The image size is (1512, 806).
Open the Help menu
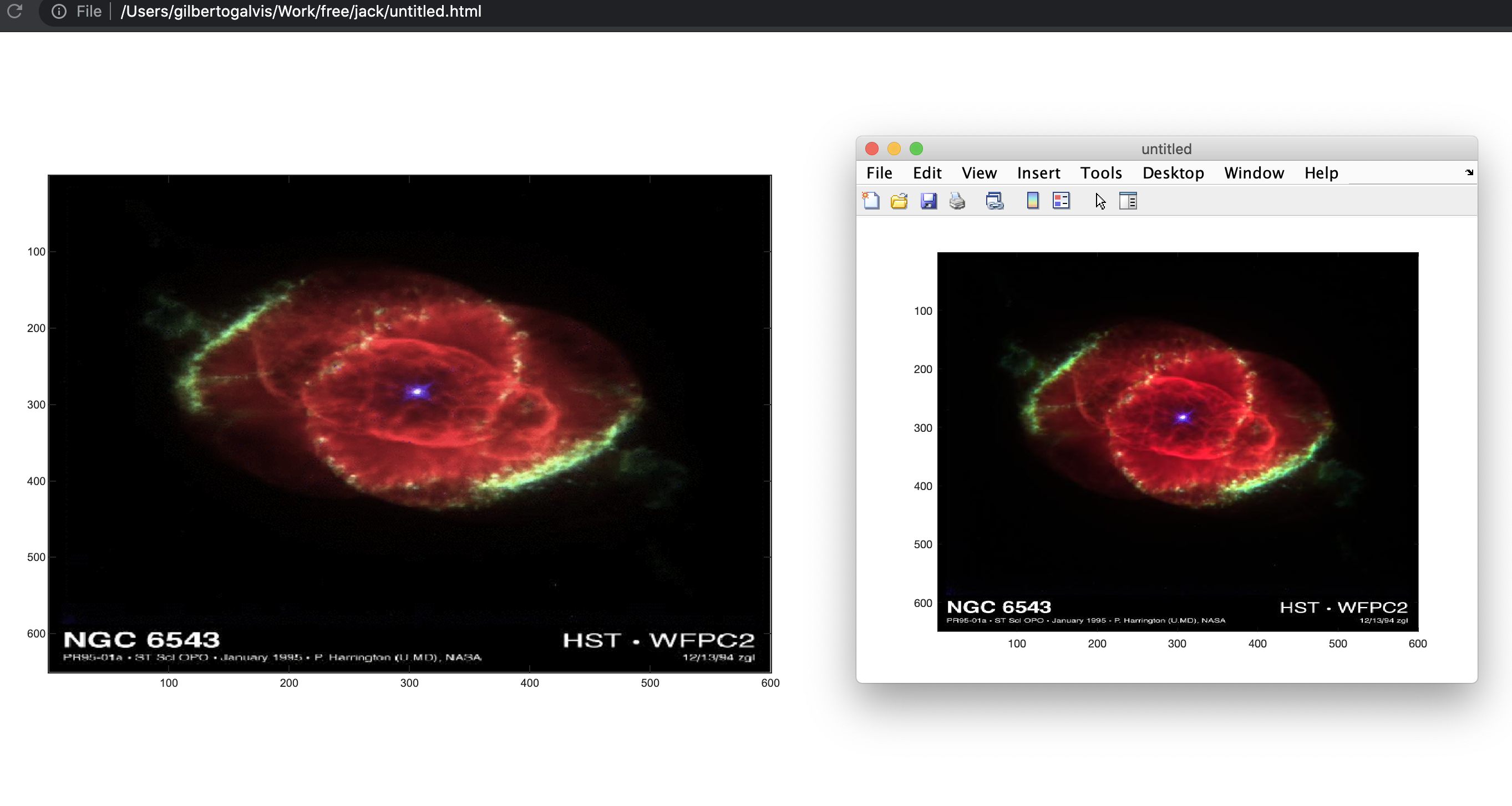(x=1321, y=173)
